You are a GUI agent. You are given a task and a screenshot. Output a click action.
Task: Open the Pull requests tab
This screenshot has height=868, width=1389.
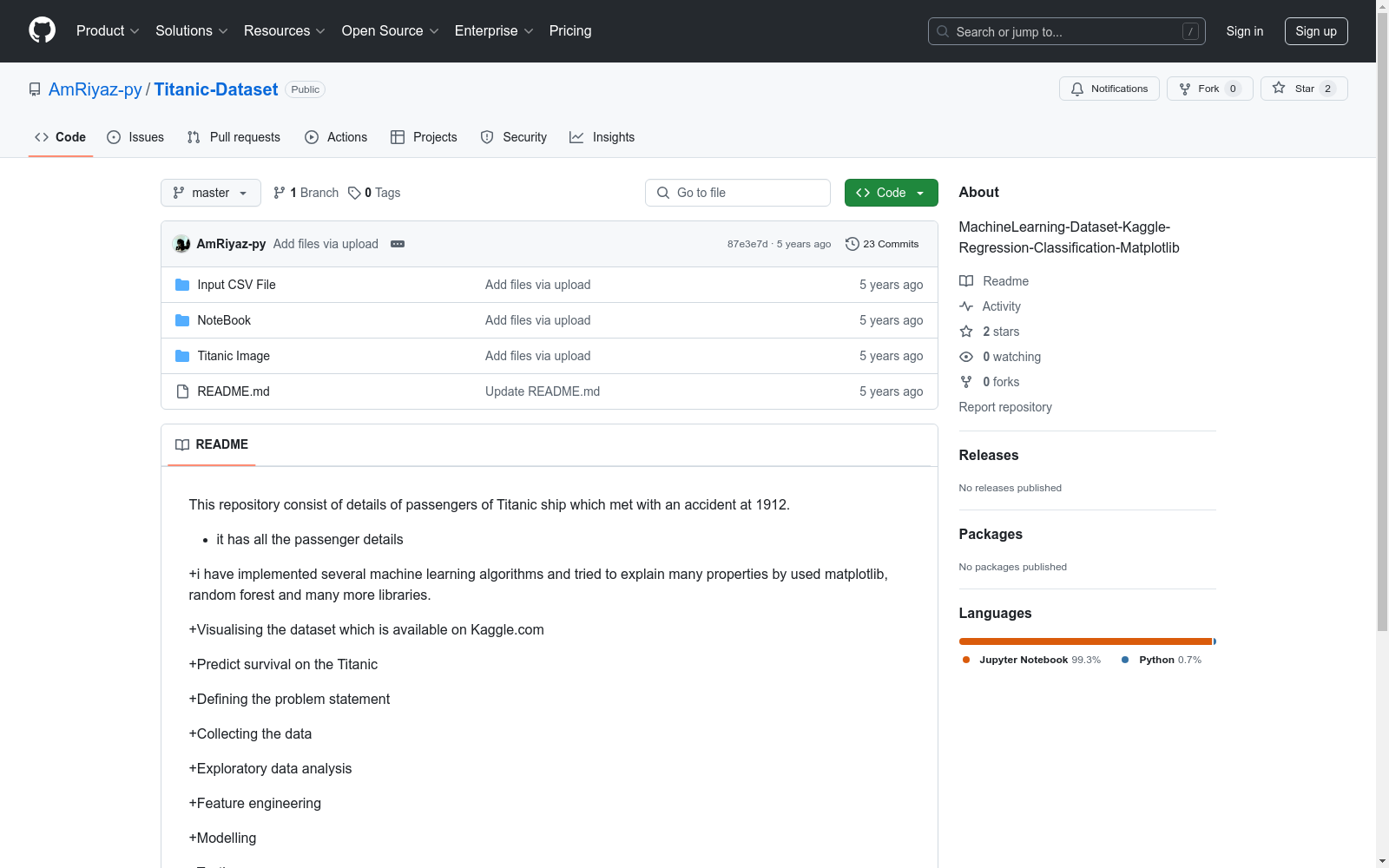pos(234,137)
